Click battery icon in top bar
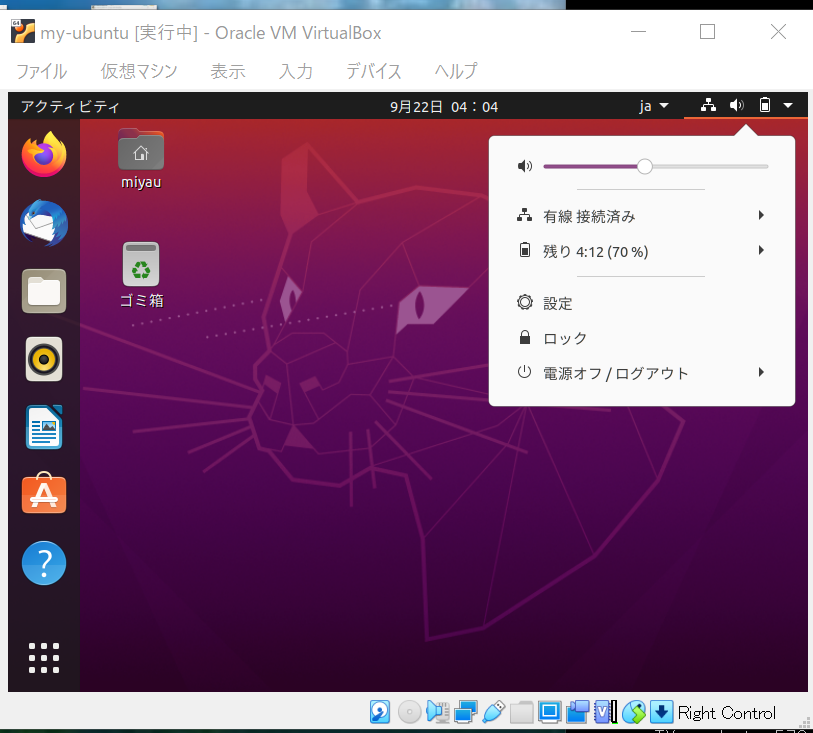Viewport: 813px width, 733px height. pyautogui.click(x=765, y=105)
